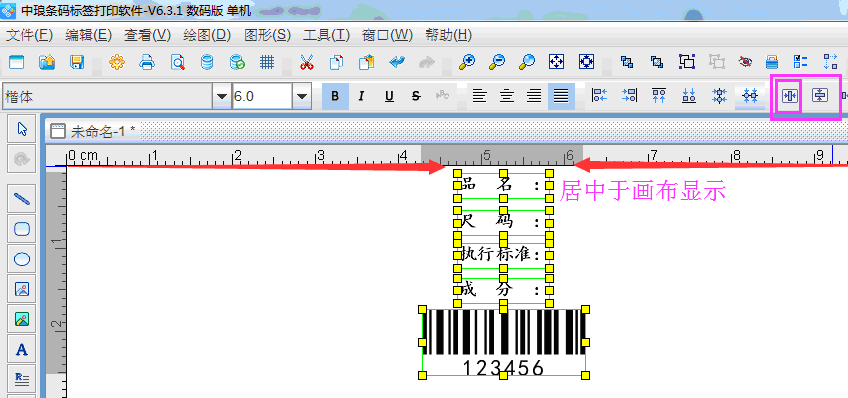Paste with the clipboard icon

point(367,63)
